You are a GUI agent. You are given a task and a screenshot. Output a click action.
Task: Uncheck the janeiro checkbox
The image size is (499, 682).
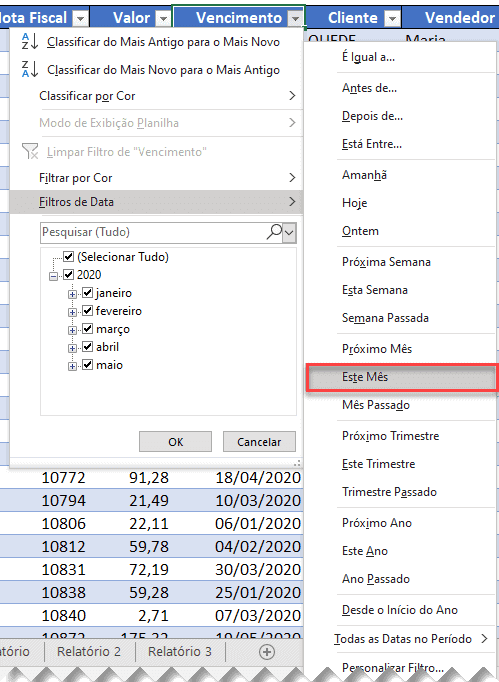[87, 293]
